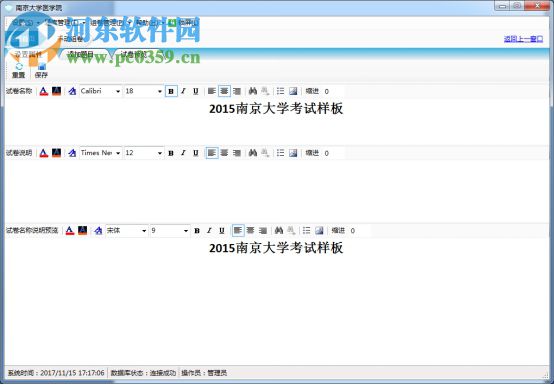Click the 返回上一窗口 link

click(523, 39)
